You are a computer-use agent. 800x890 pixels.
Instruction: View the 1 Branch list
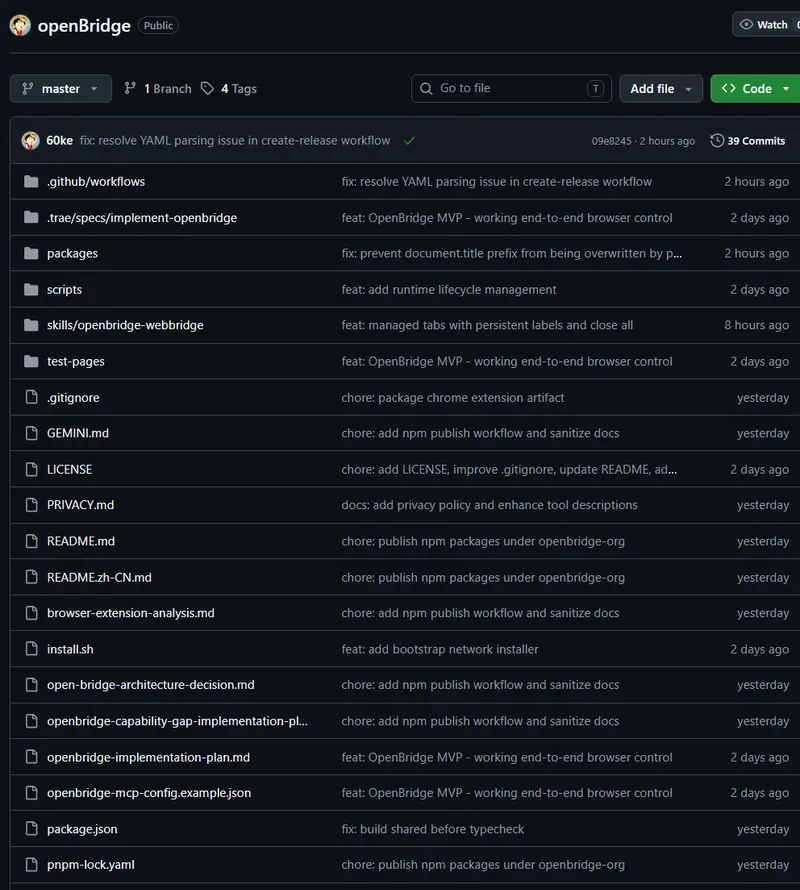pyautogui.click(x=158, y=89)
